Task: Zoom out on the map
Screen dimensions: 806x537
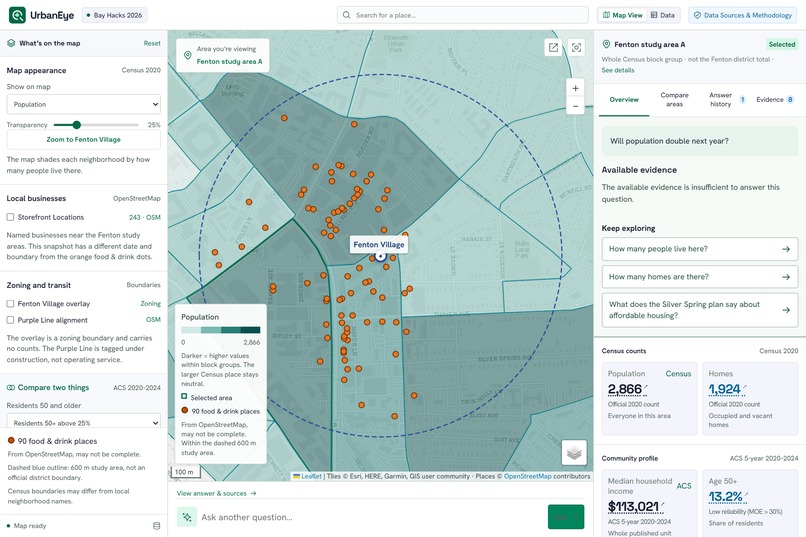Action: (575, 106)
